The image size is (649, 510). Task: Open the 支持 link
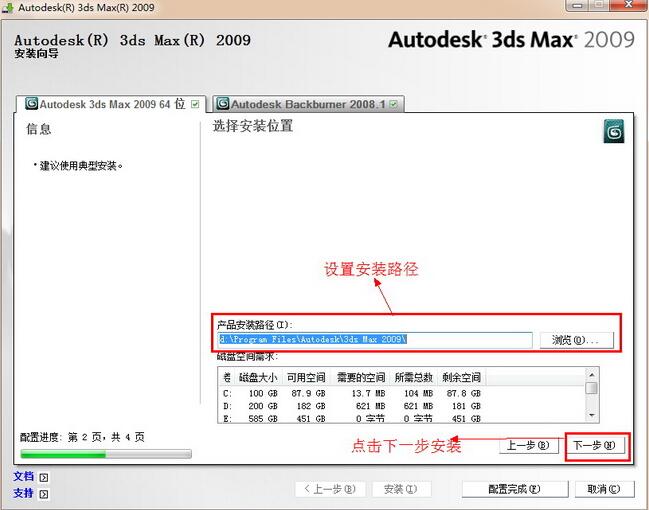[24, 493]
